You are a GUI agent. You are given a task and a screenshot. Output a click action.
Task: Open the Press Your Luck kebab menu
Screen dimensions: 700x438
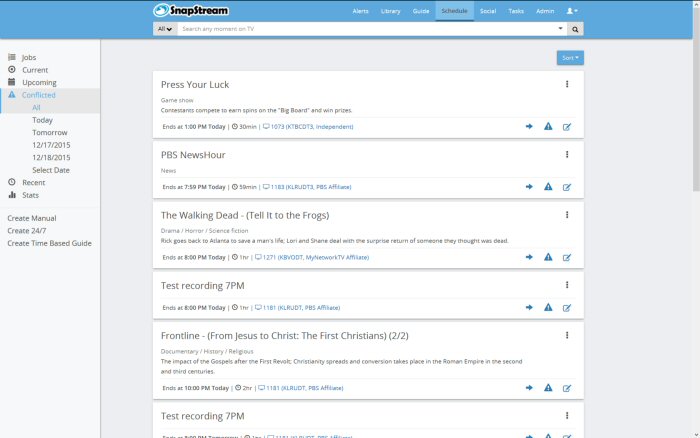click(x=567, y=84)
